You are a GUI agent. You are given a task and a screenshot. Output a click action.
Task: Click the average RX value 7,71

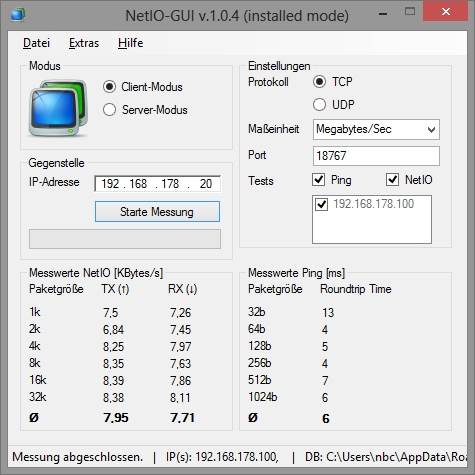(182, 418)
